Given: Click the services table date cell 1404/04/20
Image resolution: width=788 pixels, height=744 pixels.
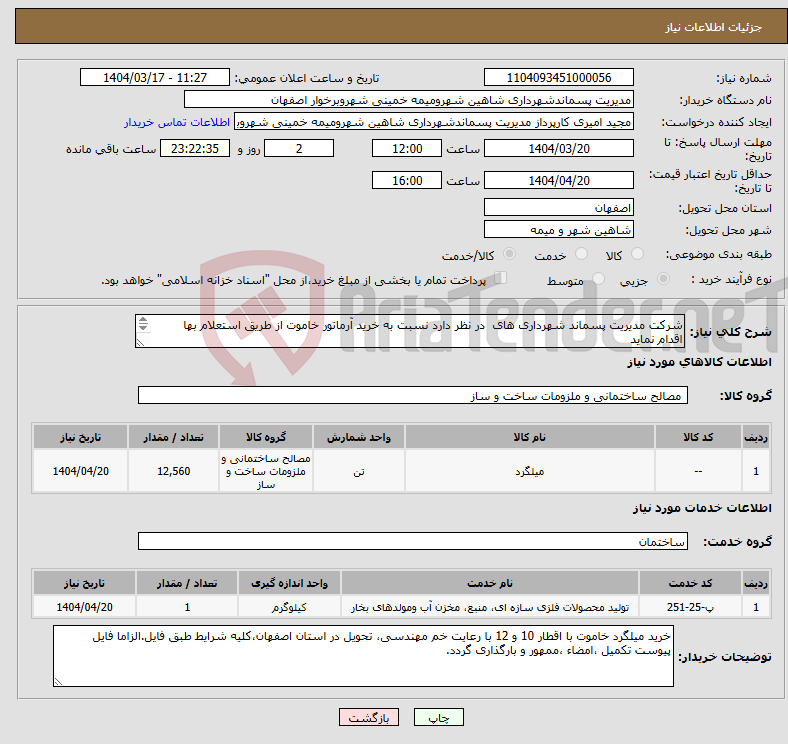Looking at the screenshot, I should click(84, 607).
